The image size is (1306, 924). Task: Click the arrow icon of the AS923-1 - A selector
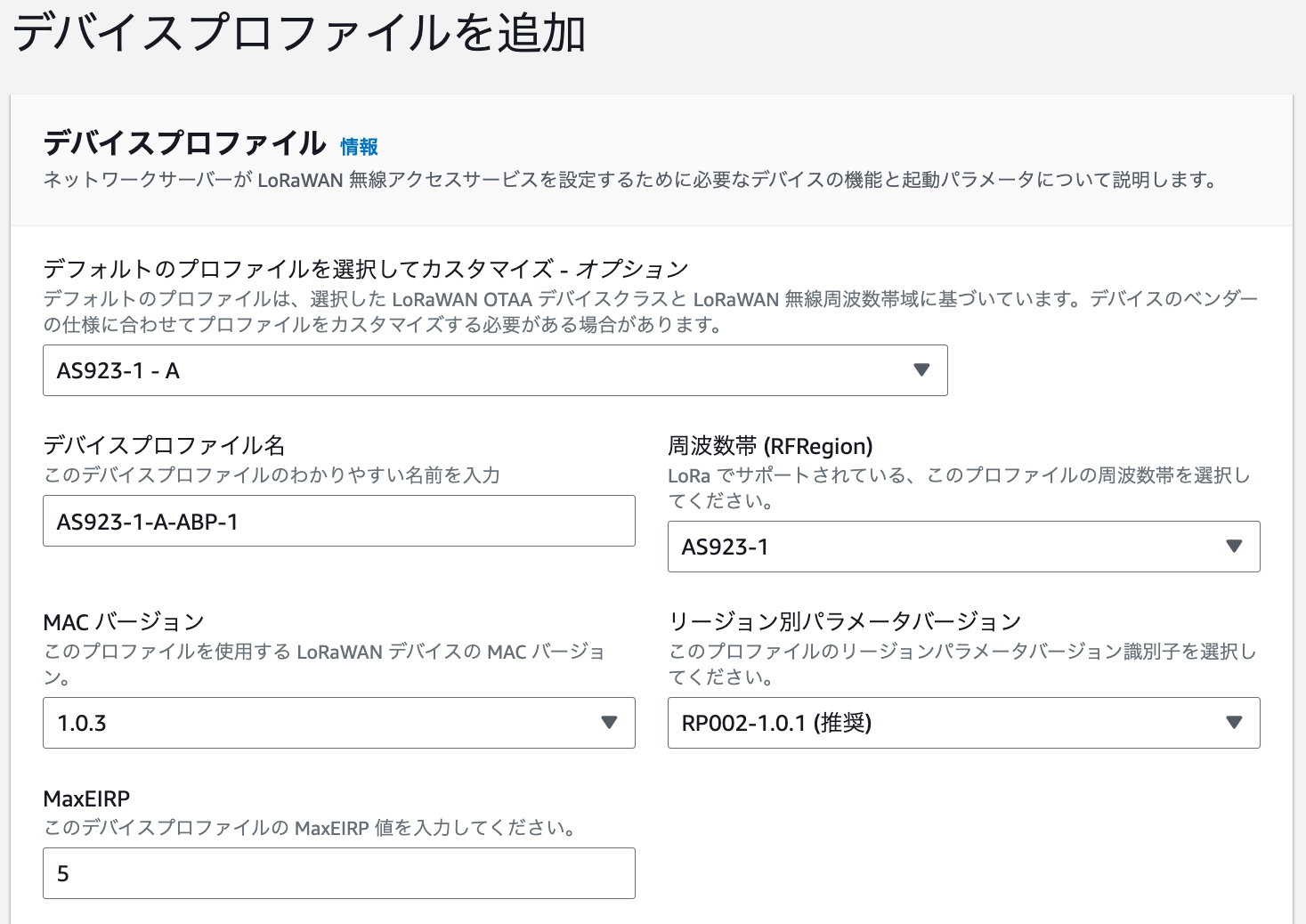[x=921, y=370]
